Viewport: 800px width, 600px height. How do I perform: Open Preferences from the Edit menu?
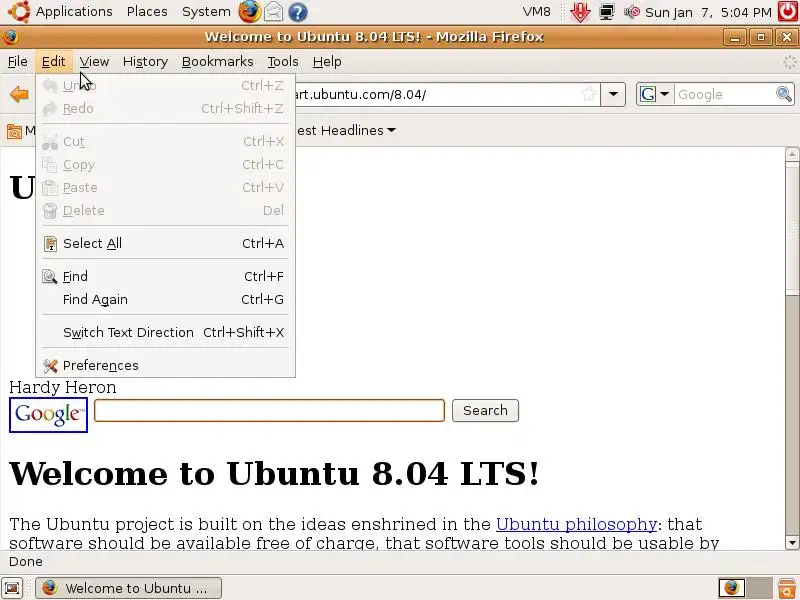tap(165, 365)
